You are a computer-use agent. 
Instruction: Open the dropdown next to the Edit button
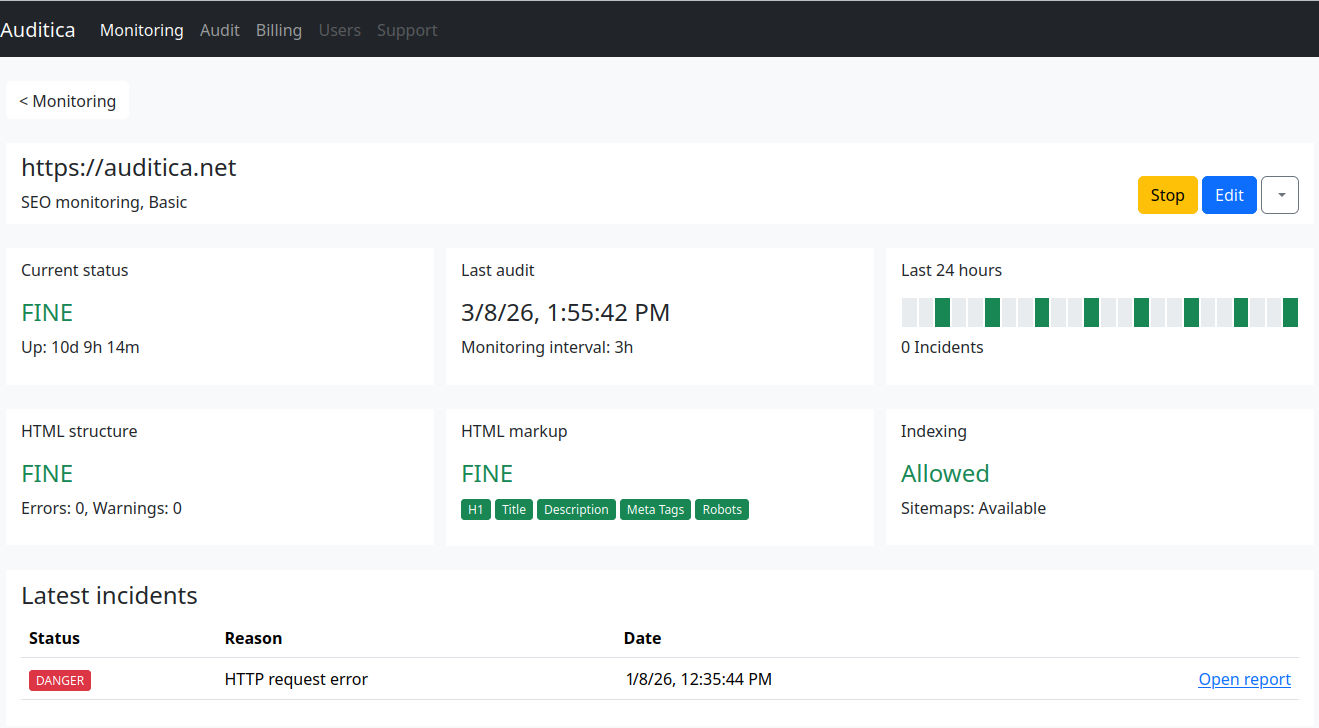click(1280, 195)
